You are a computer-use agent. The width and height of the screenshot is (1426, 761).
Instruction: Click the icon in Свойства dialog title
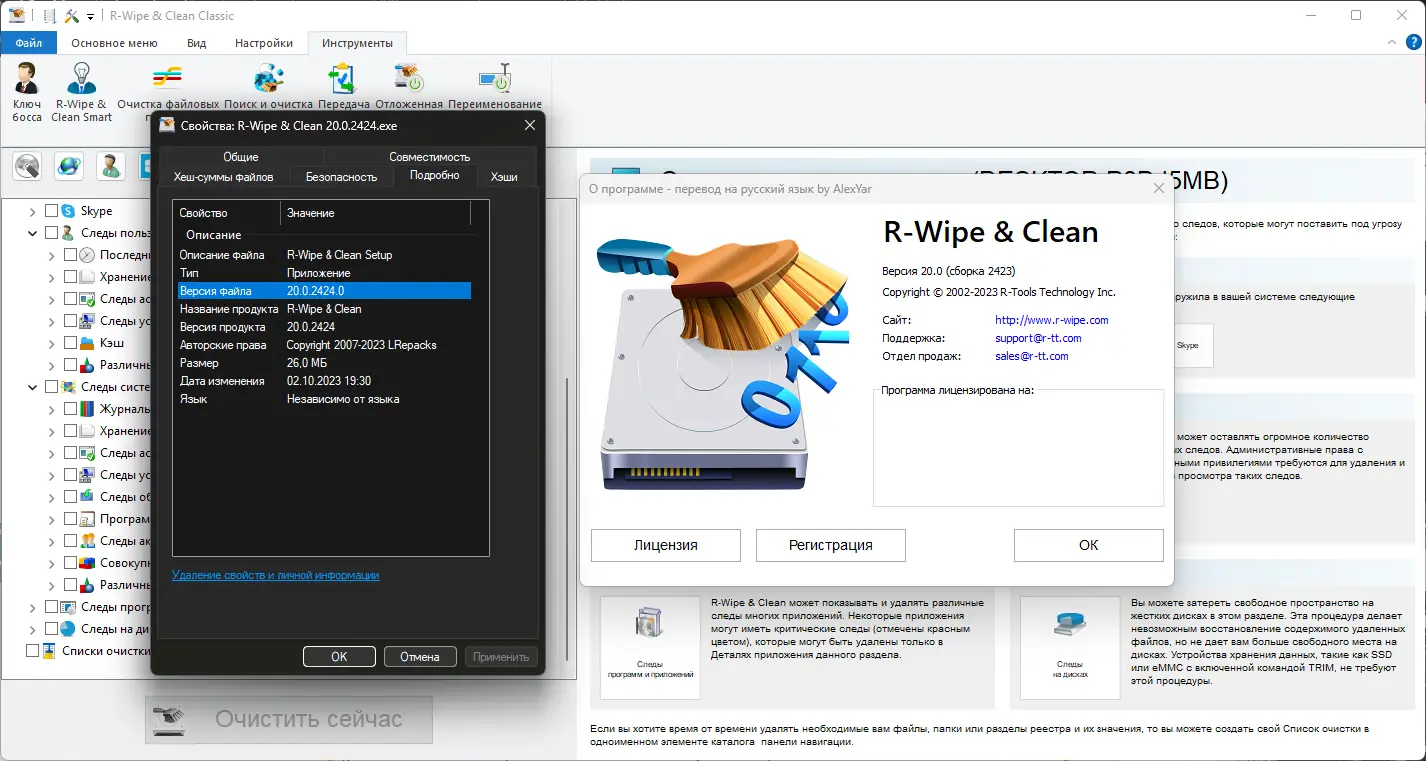(x=167, y=126)
